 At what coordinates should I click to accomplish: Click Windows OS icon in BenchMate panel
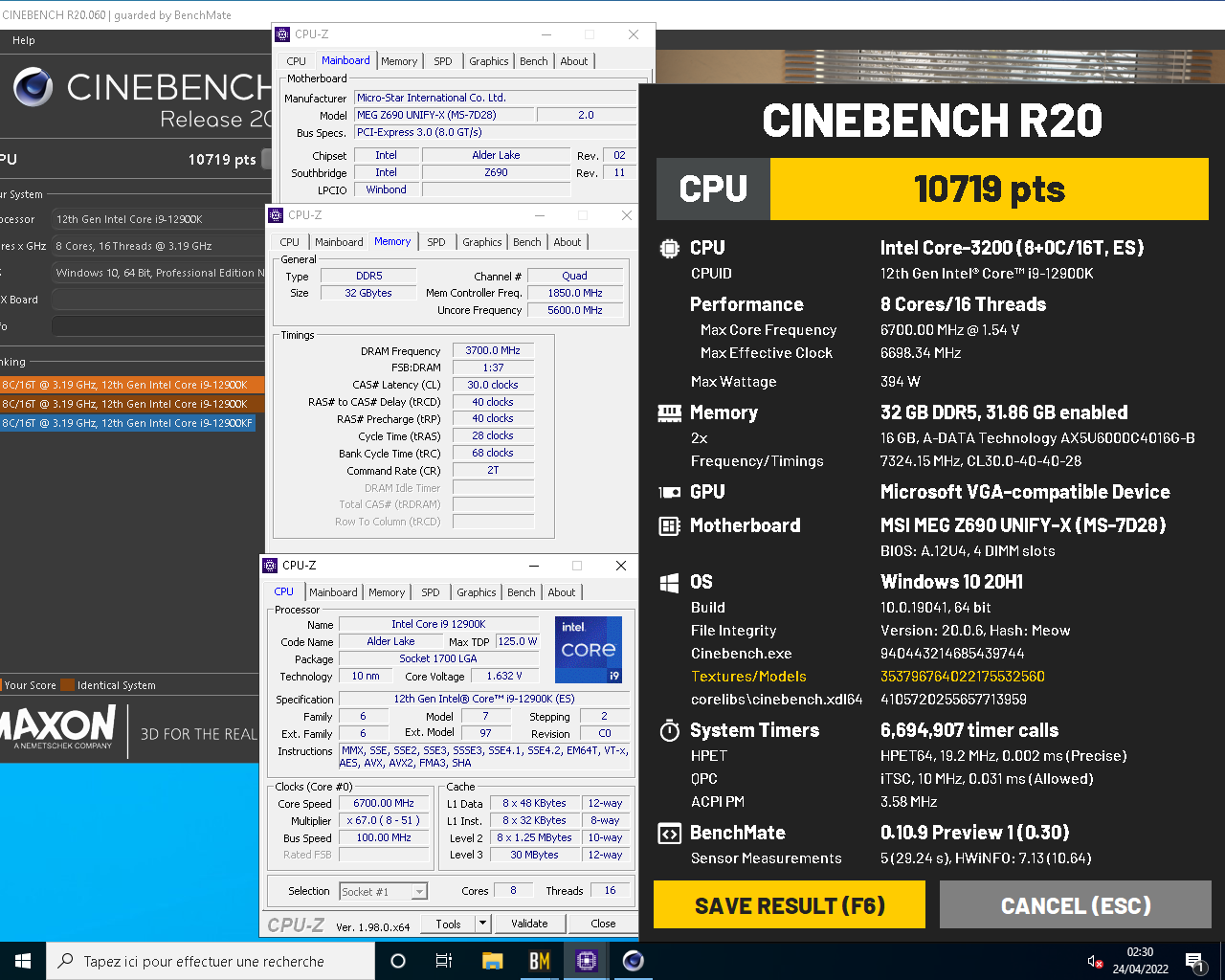pos(669,582)
